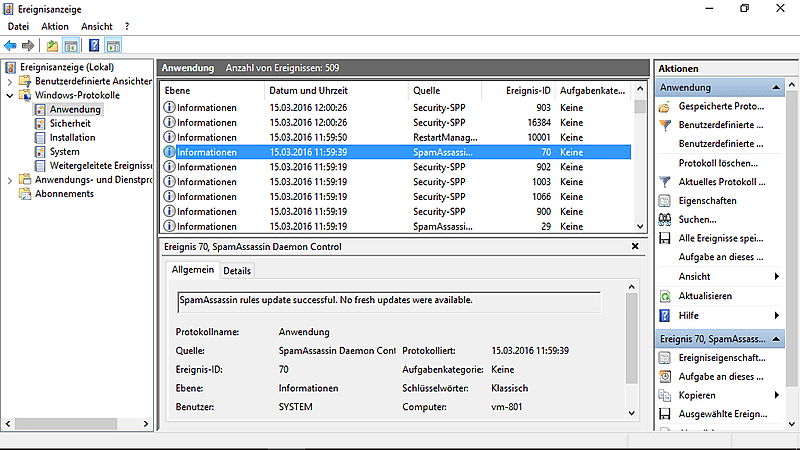Click the event list vertical scrollbar
Screen dimensions: 800x450
[x=640, y=165]
